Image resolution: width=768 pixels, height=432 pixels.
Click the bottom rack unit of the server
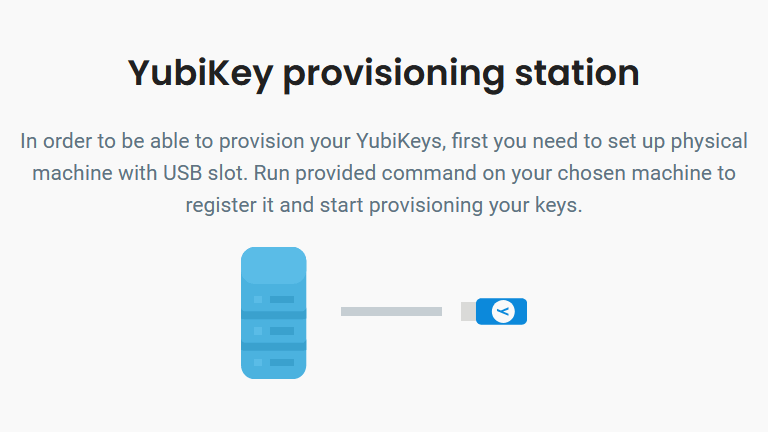tap(273, 362)
